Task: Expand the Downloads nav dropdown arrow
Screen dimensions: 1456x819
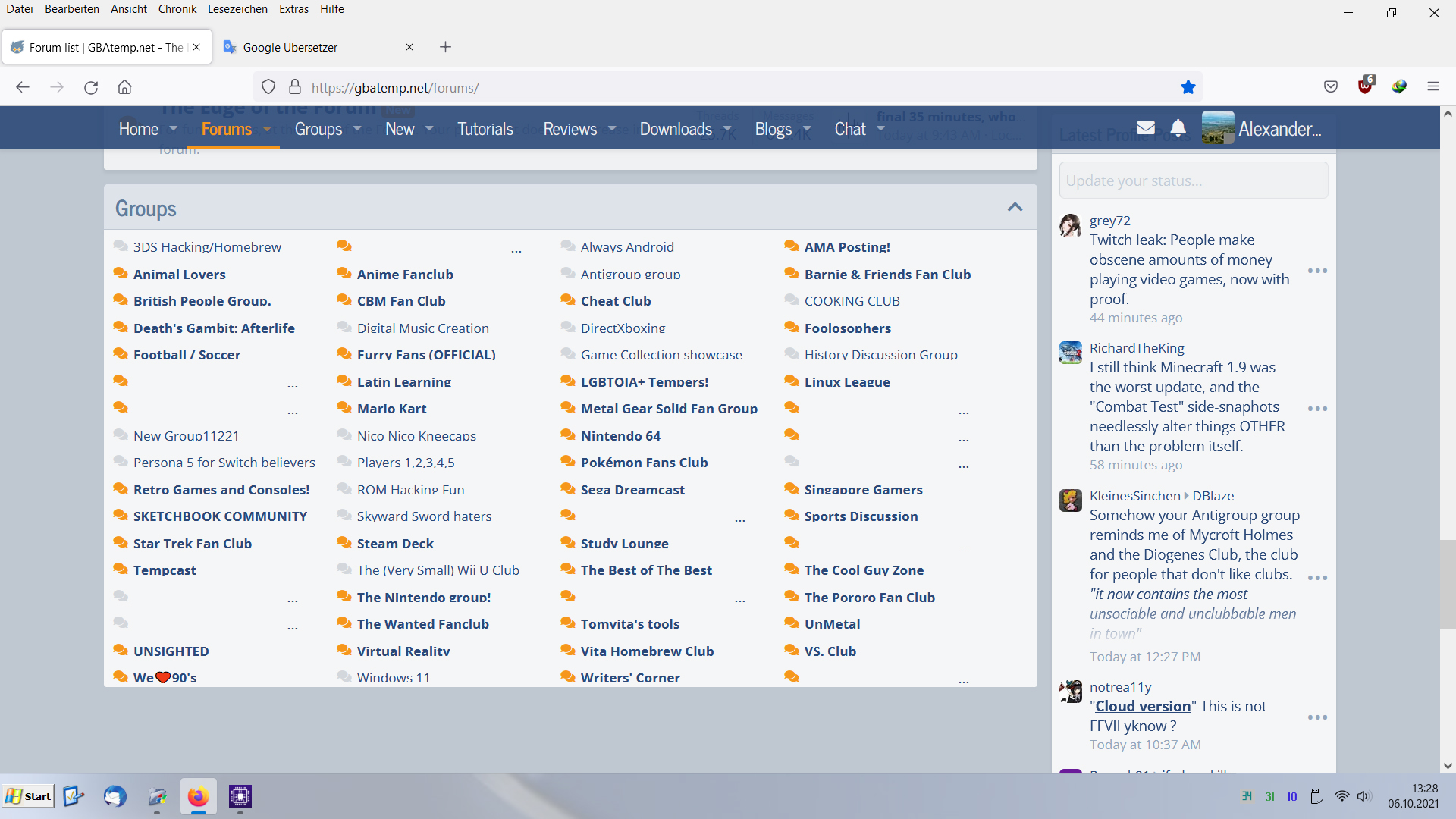Action: 727,129
